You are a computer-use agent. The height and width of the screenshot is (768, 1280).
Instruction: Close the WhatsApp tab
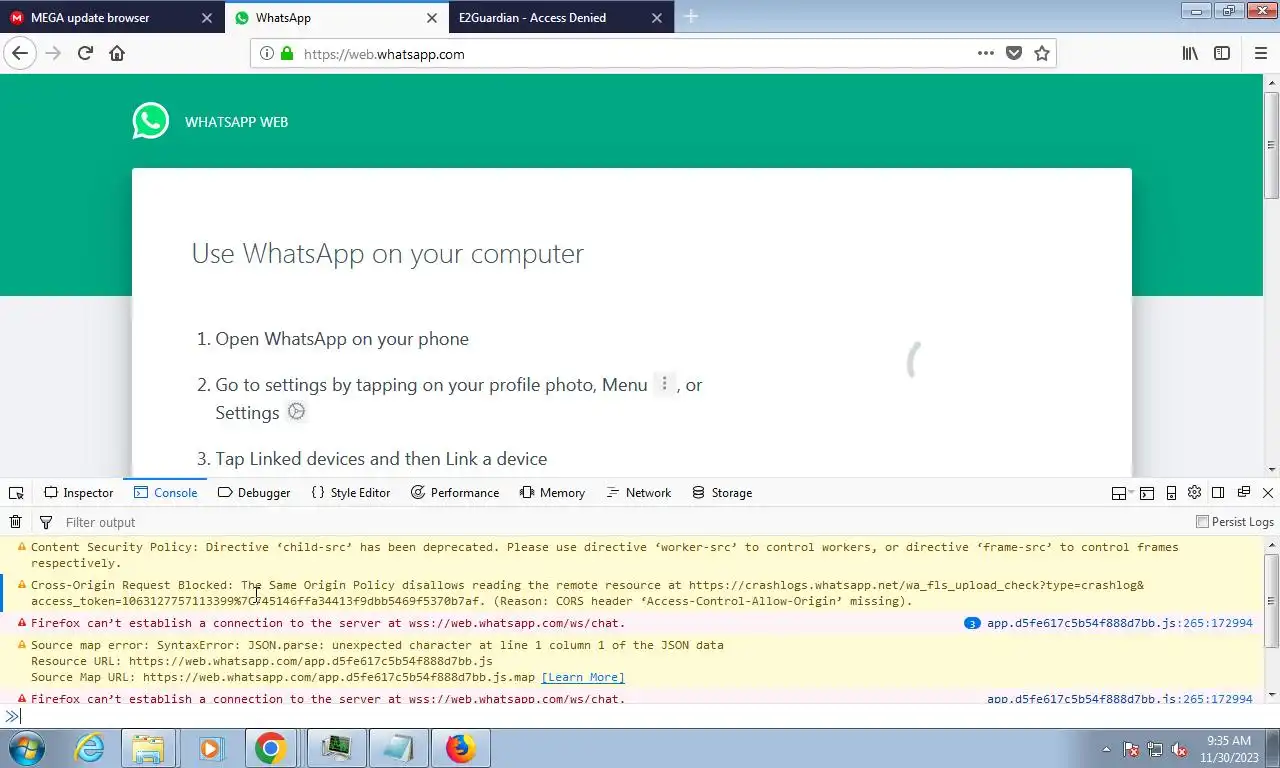pos(432,18)
